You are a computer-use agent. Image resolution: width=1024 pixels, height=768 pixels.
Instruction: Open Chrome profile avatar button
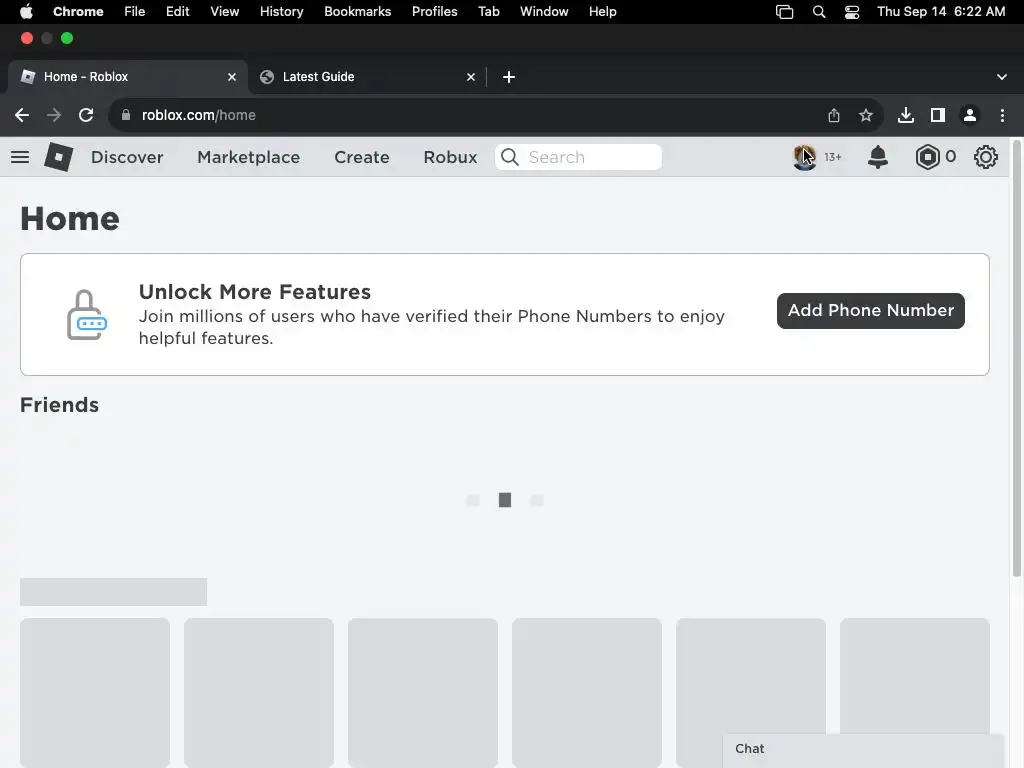click(x=970, y=116)
